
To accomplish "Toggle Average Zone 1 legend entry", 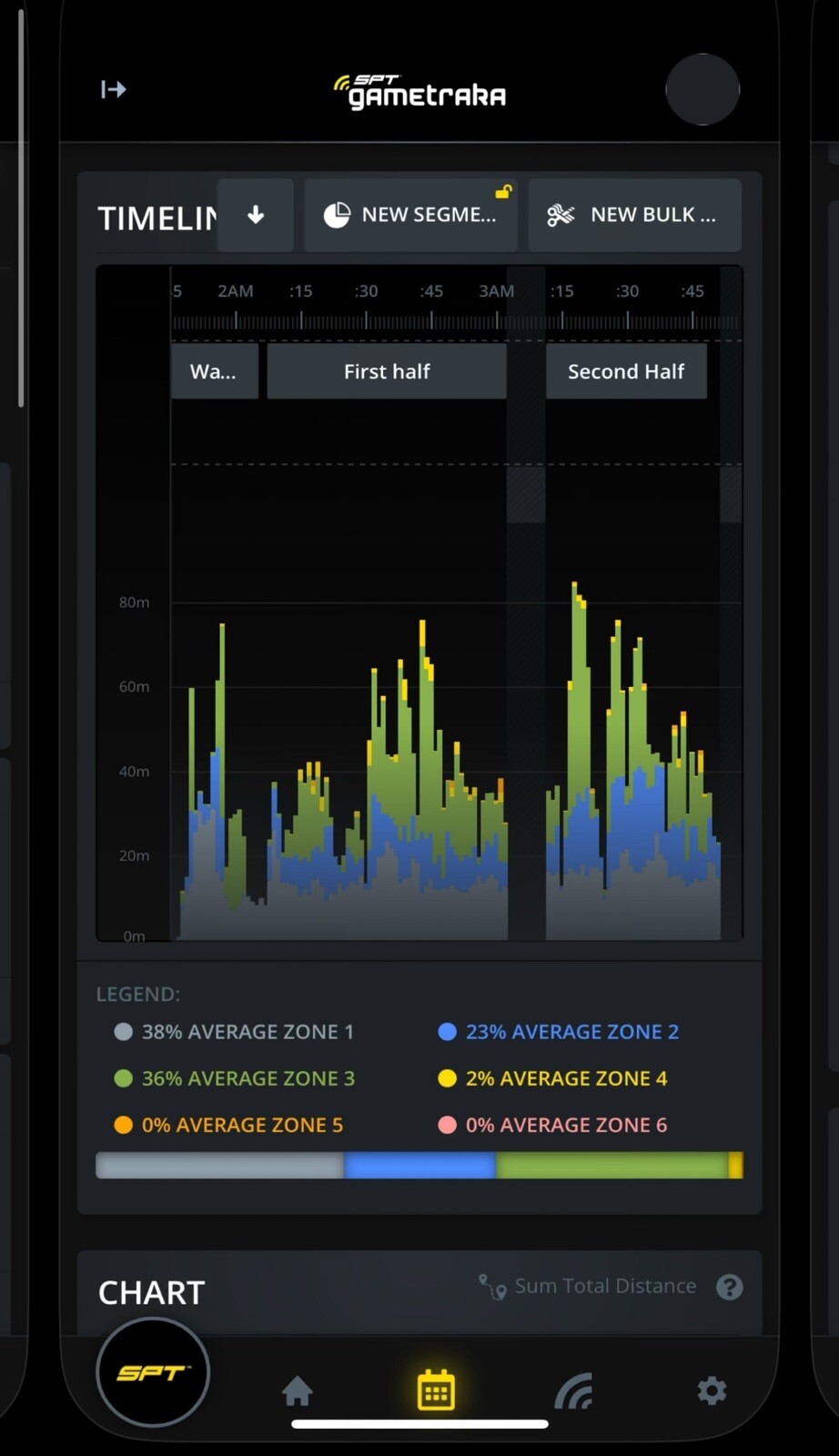I will [x=234, y=1032].
